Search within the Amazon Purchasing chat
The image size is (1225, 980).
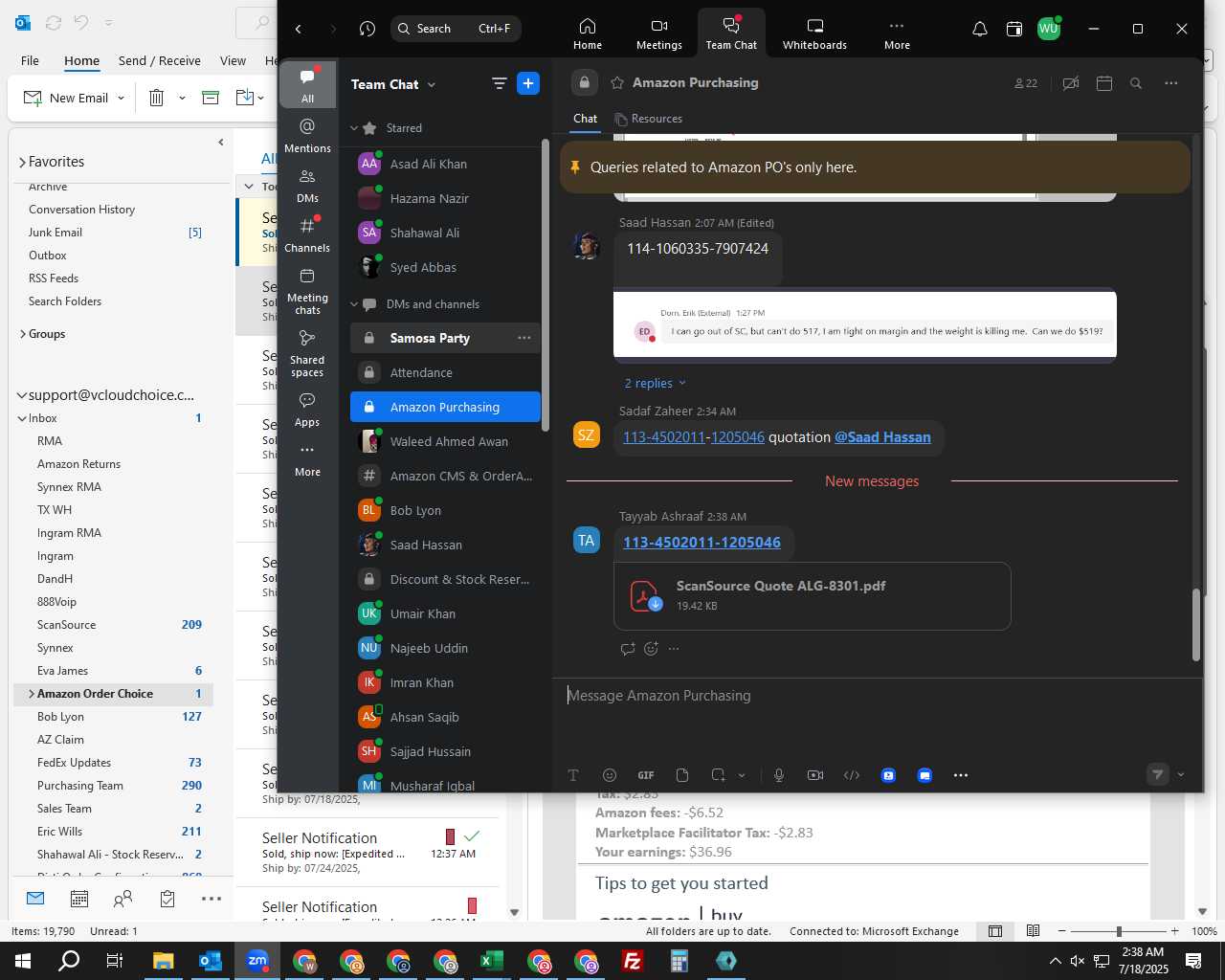tap(1136, 83)
